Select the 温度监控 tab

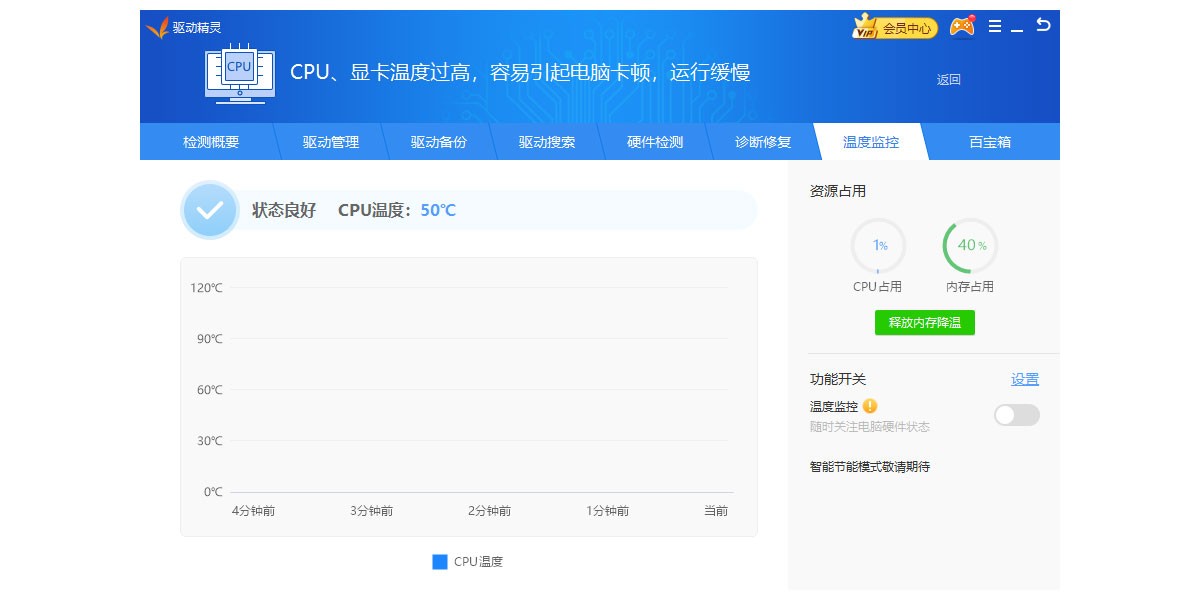coord(871,142)
